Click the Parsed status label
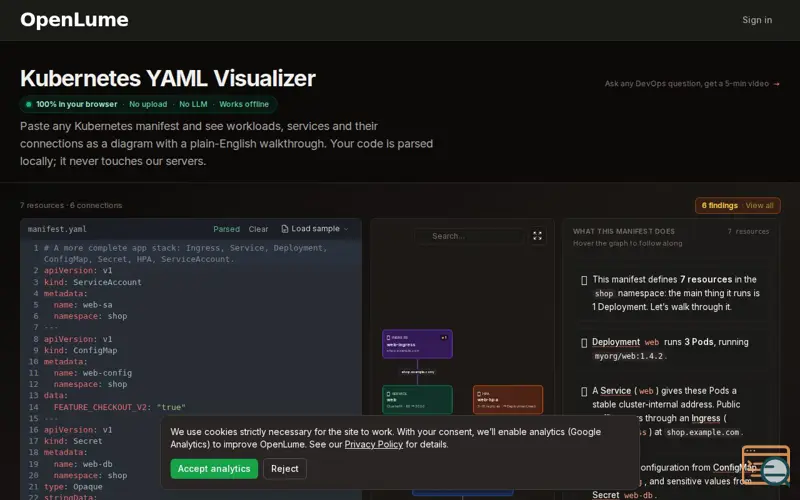Viewport: 800px width, 500px height. 227,229
